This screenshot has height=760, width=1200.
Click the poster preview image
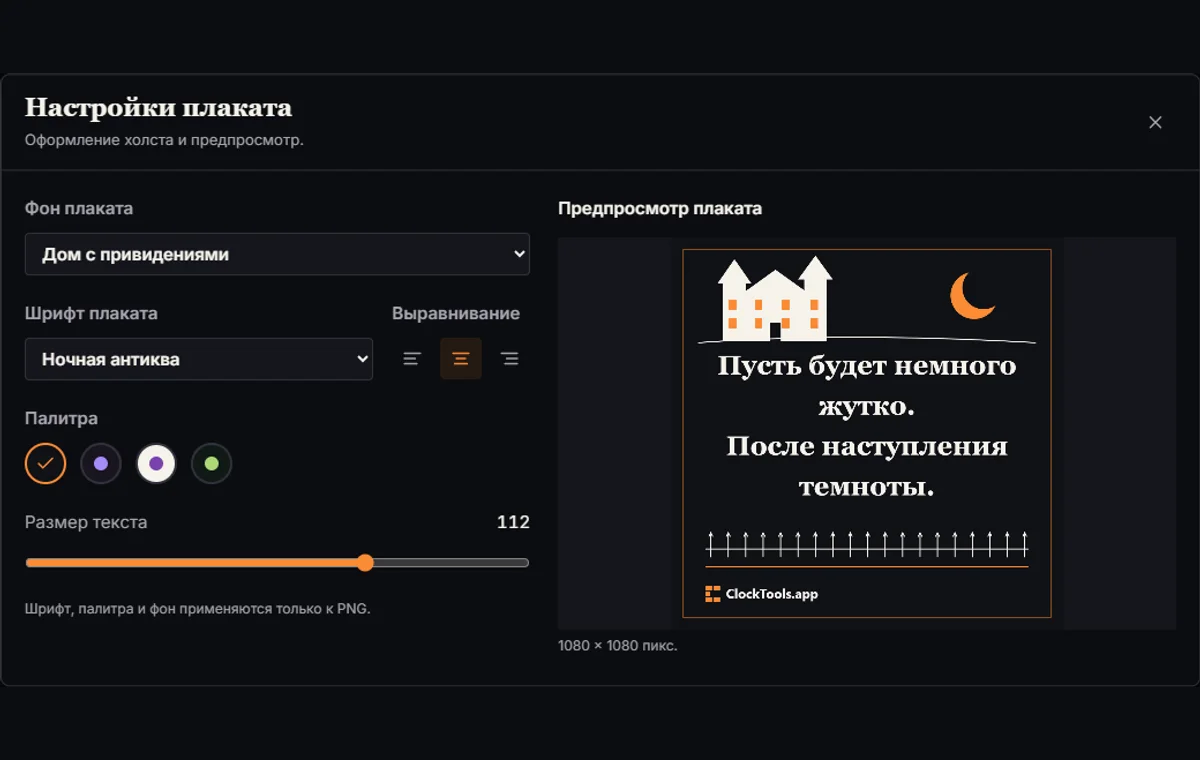tap(867, 433)
